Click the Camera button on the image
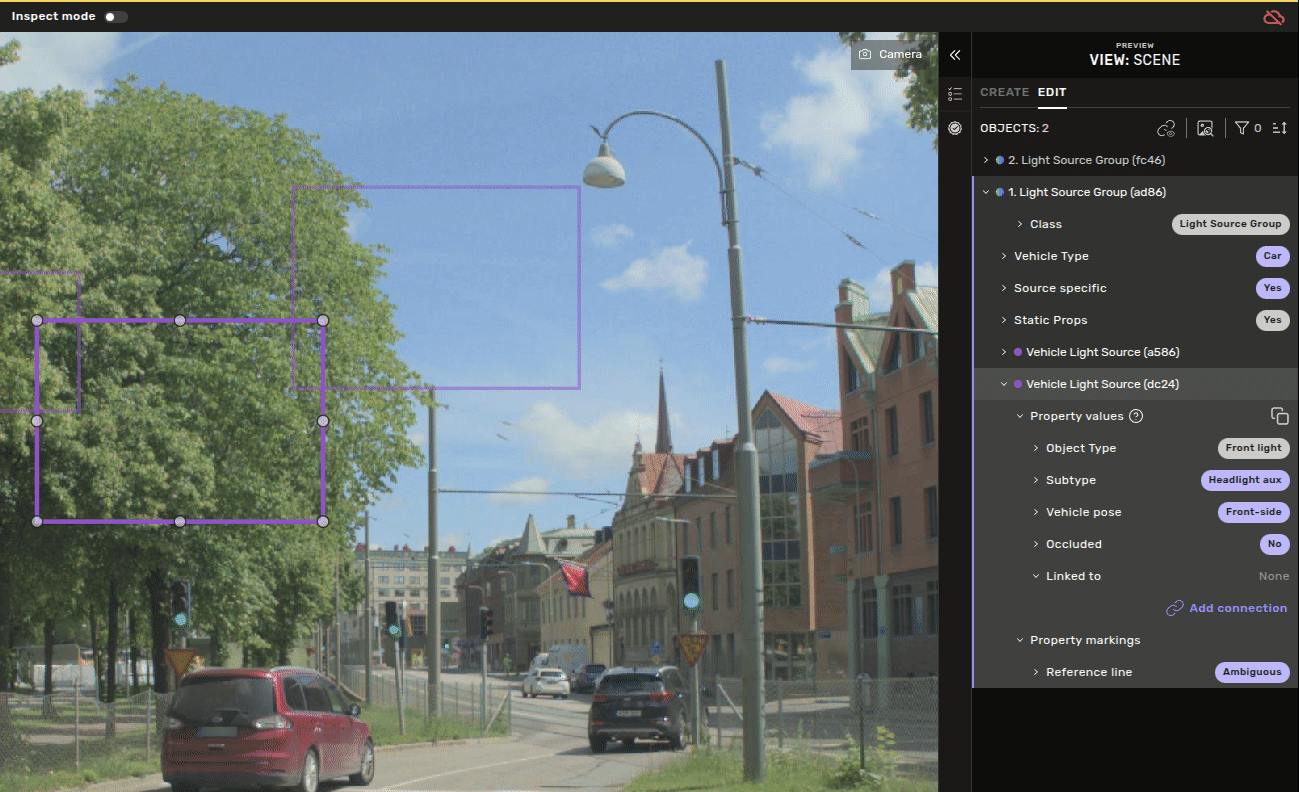The image size is (1299, 792). coord(890,54)
